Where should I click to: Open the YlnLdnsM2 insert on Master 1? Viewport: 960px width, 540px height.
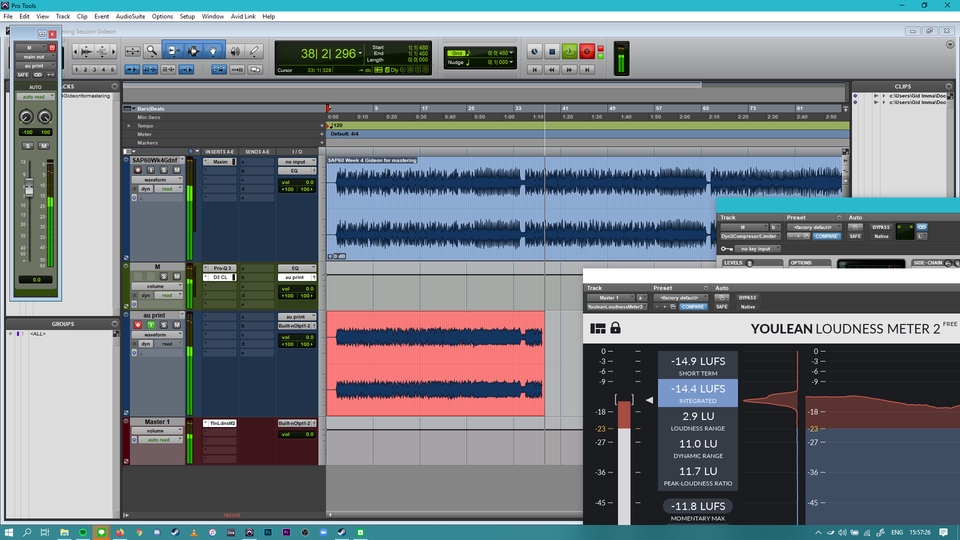[x=220, y=423]
